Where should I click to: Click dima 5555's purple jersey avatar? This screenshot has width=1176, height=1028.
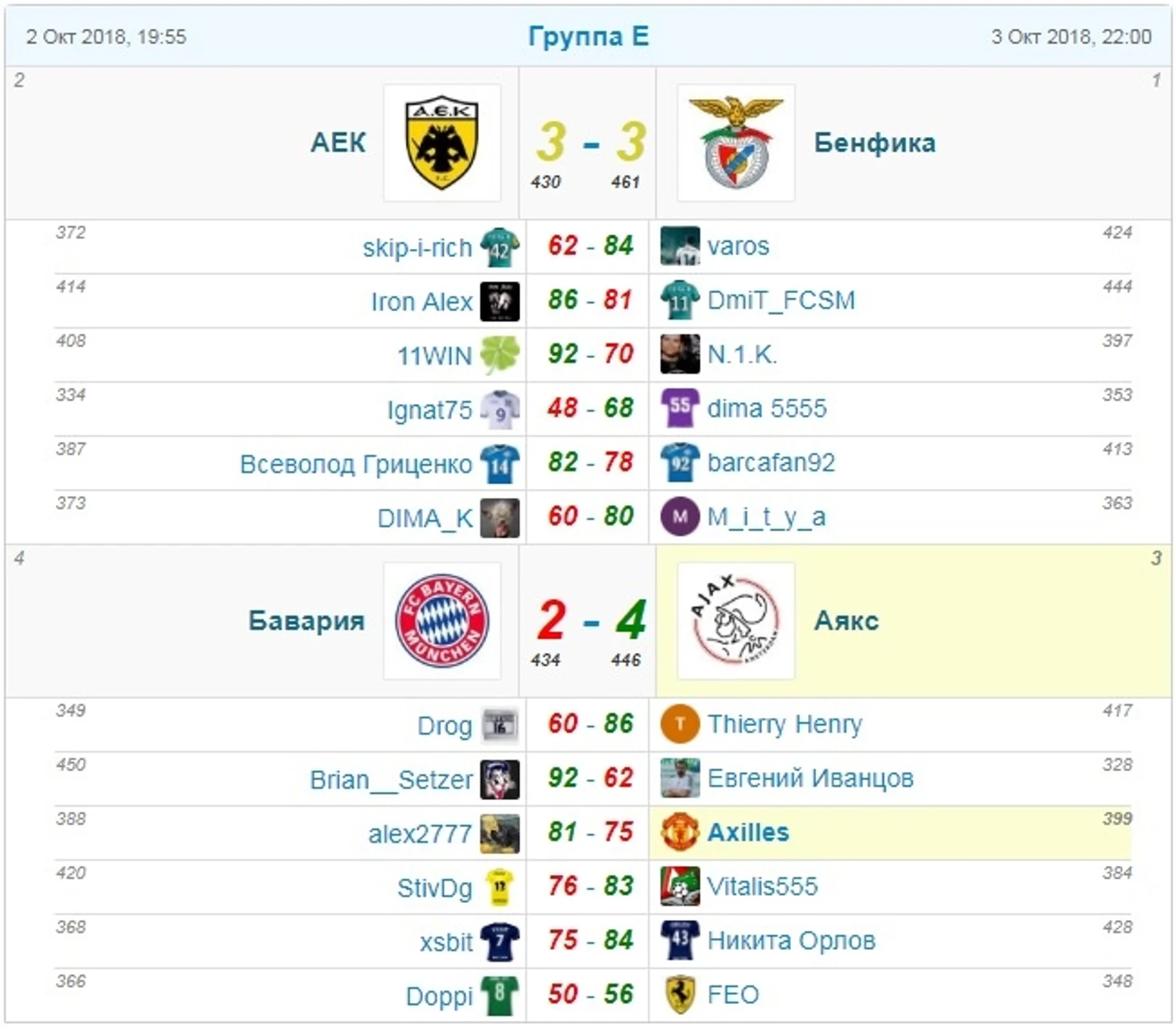tap(679, 408)
